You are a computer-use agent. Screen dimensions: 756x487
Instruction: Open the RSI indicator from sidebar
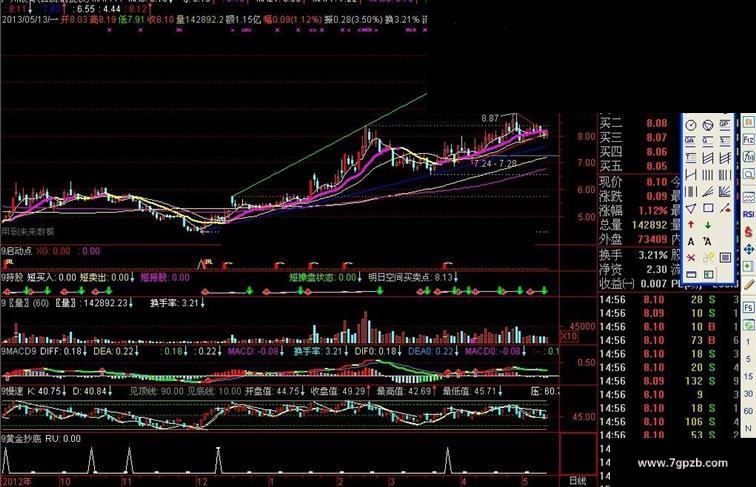(x=748, y=214)
